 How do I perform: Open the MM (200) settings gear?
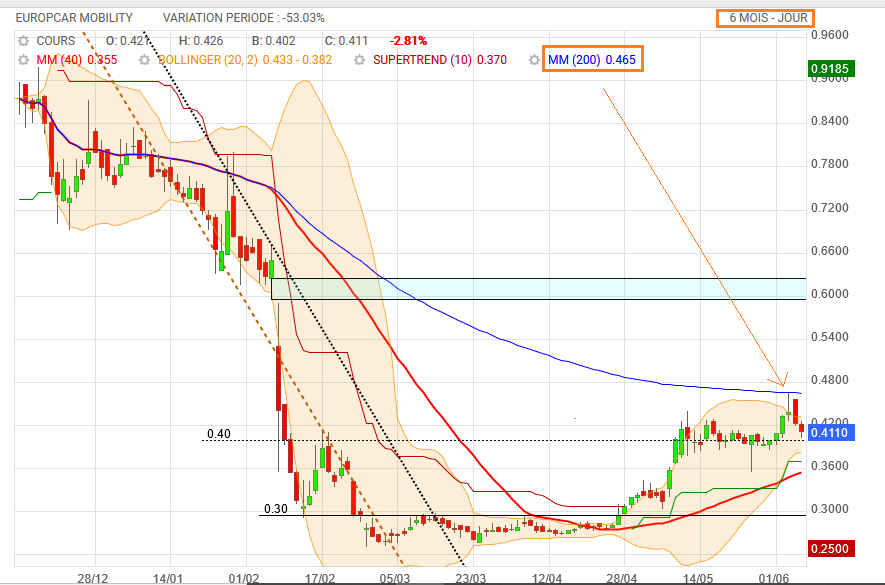click(x=534, y=60)
